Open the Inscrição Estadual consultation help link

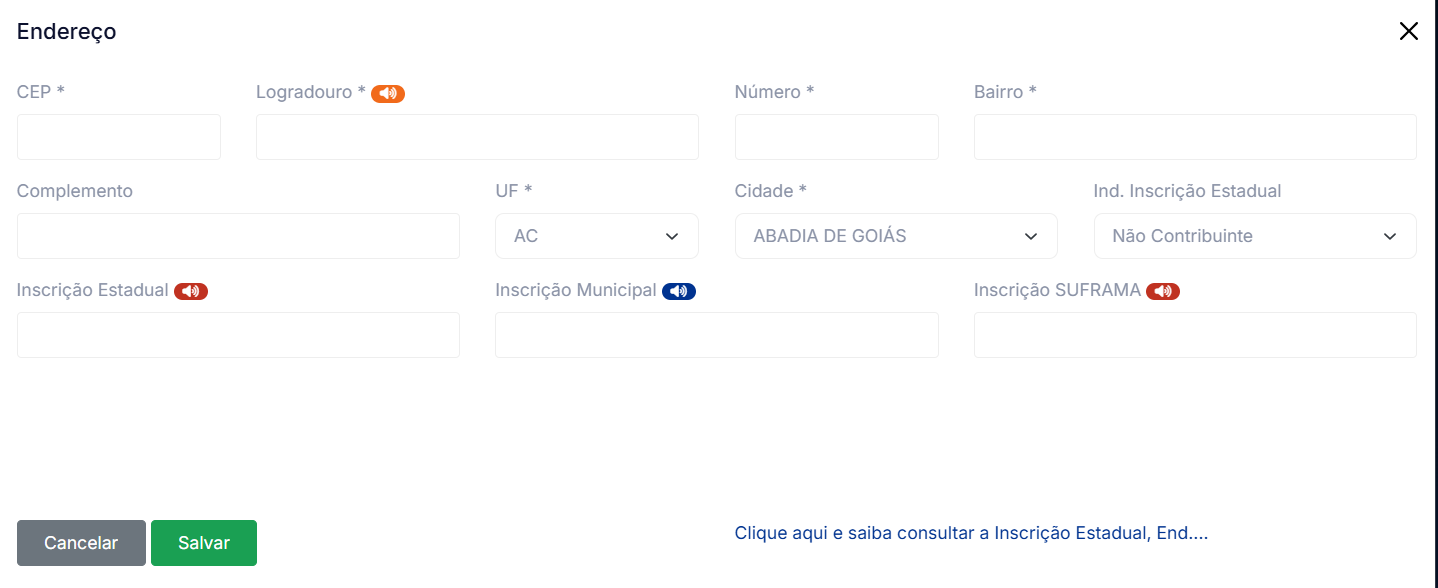[x=971, y=533]
